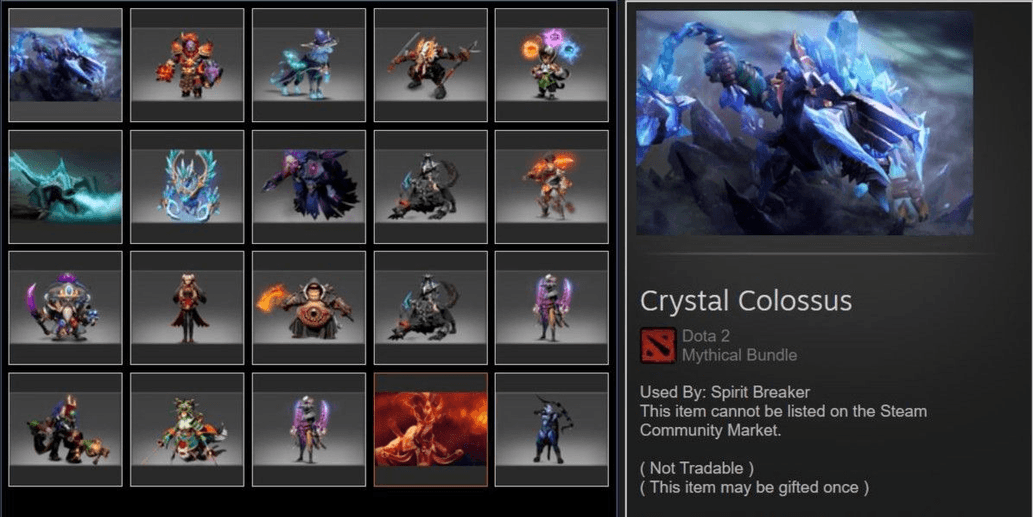Select the white-haired woman in red dress item
This screenshot has height=517, width=1033.
[x=187, y=308]
